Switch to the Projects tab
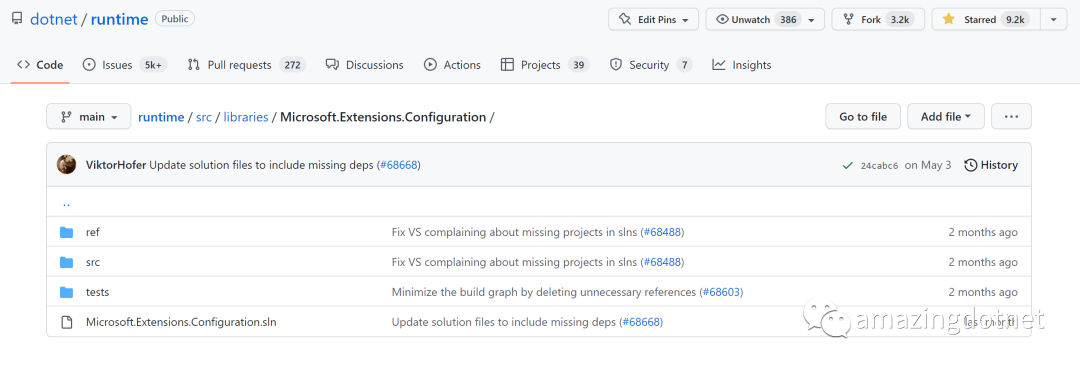The width and height of the screenshot is (1080, 370). [545, 65]
